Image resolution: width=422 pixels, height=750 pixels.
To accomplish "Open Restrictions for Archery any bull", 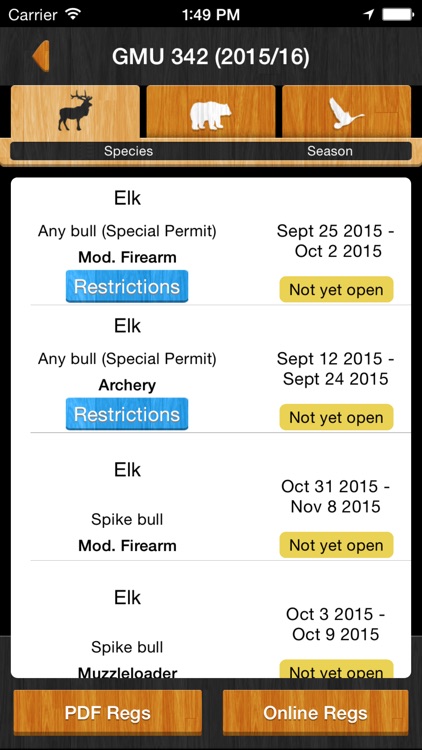I will 127,414.
